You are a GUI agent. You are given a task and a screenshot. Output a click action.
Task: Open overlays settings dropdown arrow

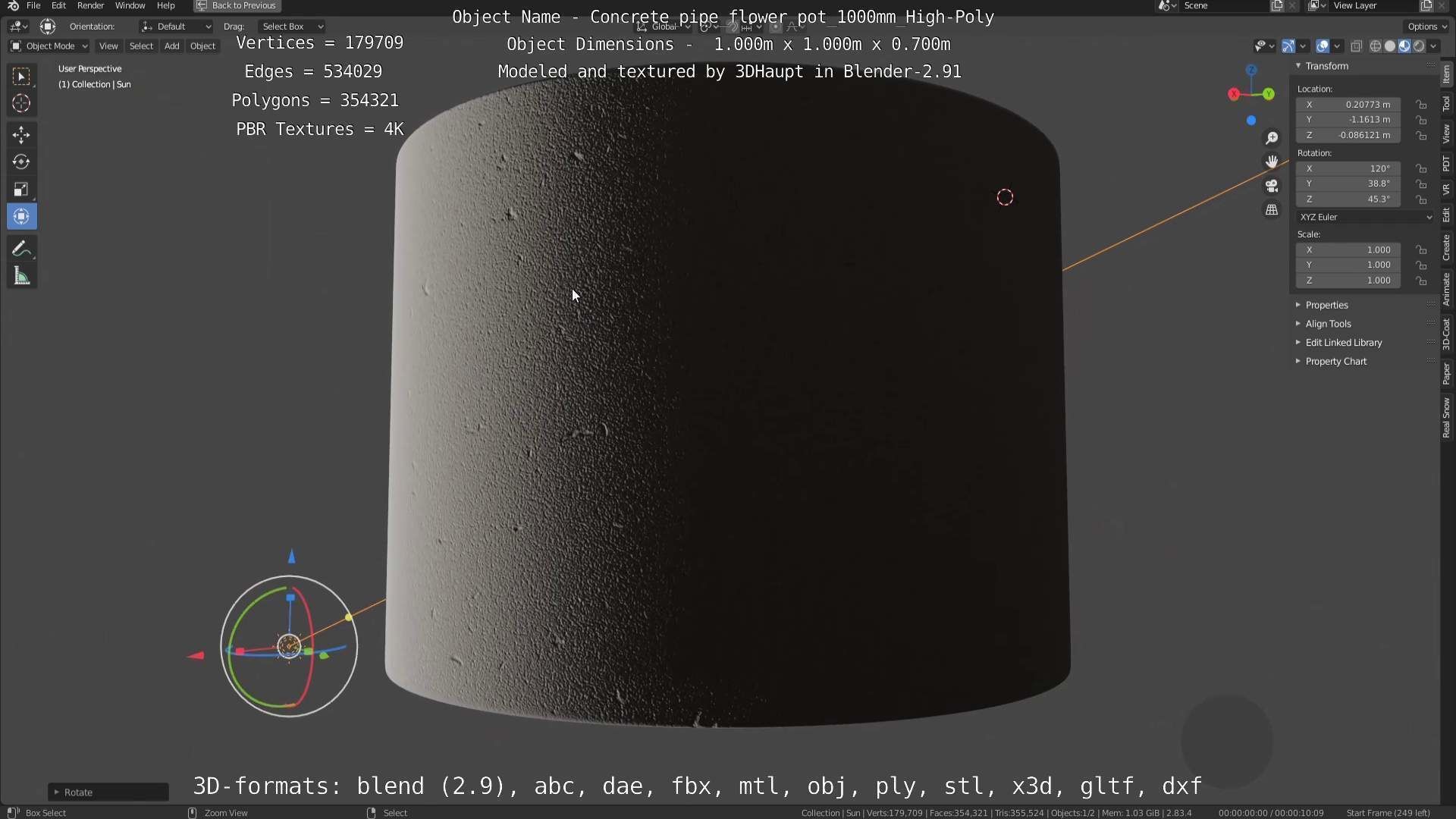point(1337,46)
